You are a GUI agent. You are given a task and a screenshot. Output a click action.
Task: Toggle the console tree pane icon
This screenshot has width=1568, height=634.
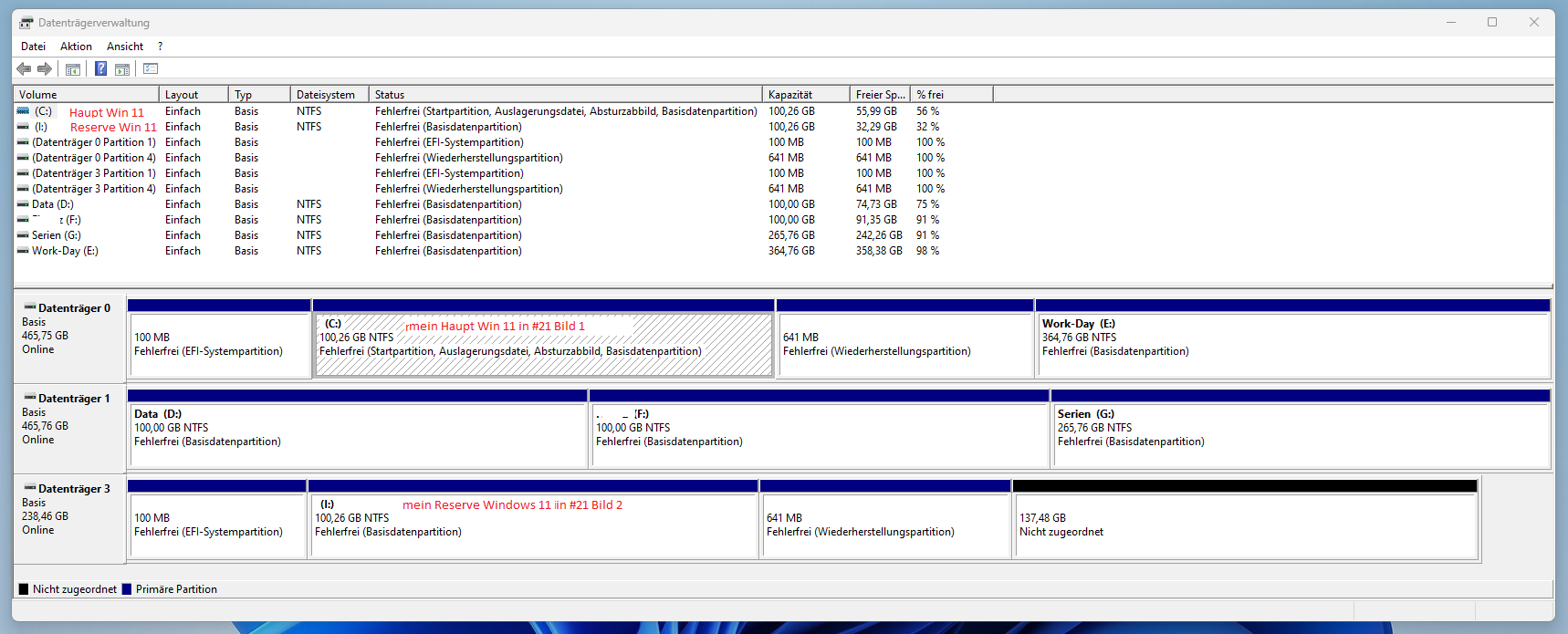(x=73, y=68)
